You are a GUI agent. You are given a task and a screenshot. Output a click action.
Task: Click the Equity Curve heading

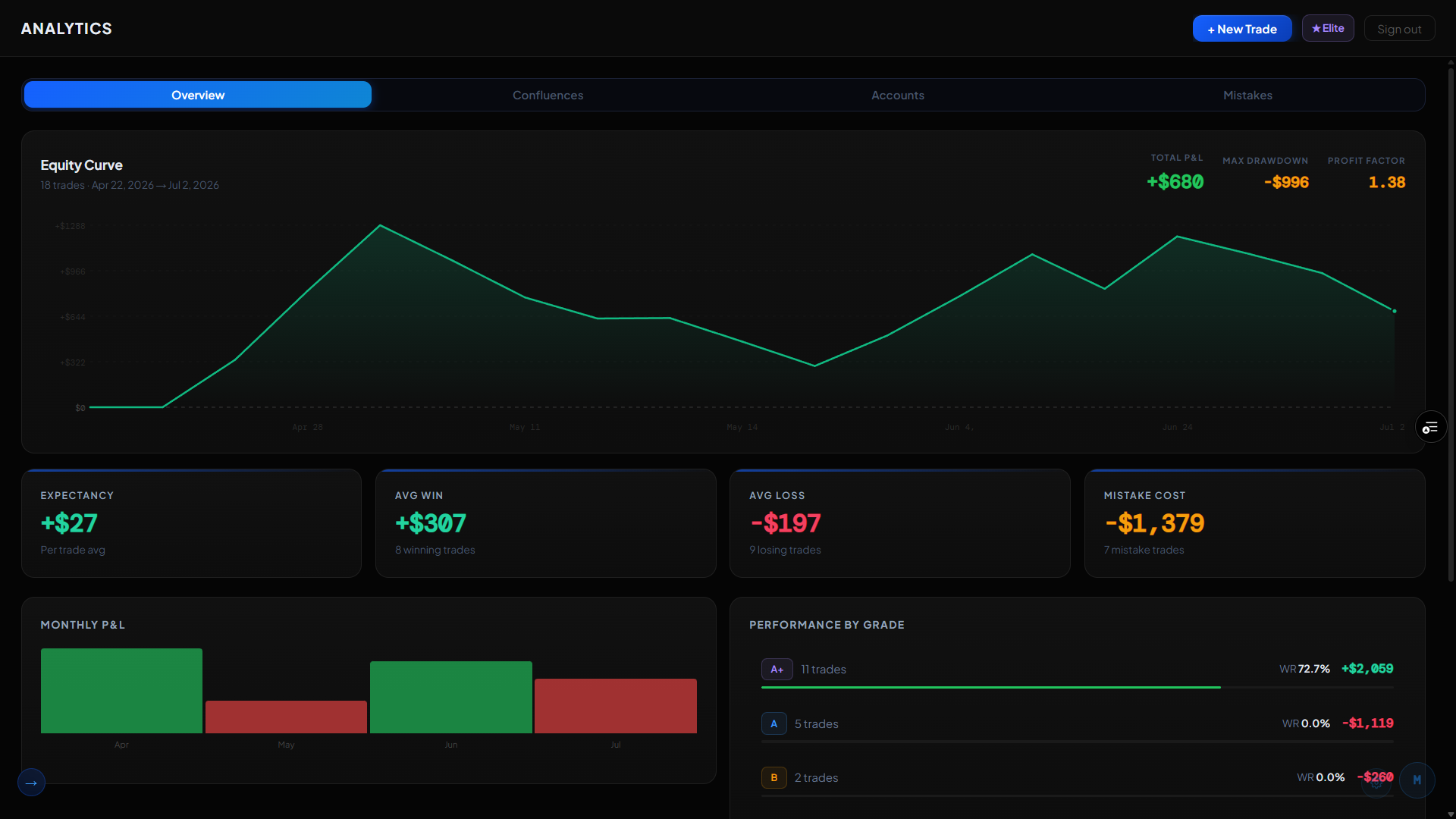81,165
